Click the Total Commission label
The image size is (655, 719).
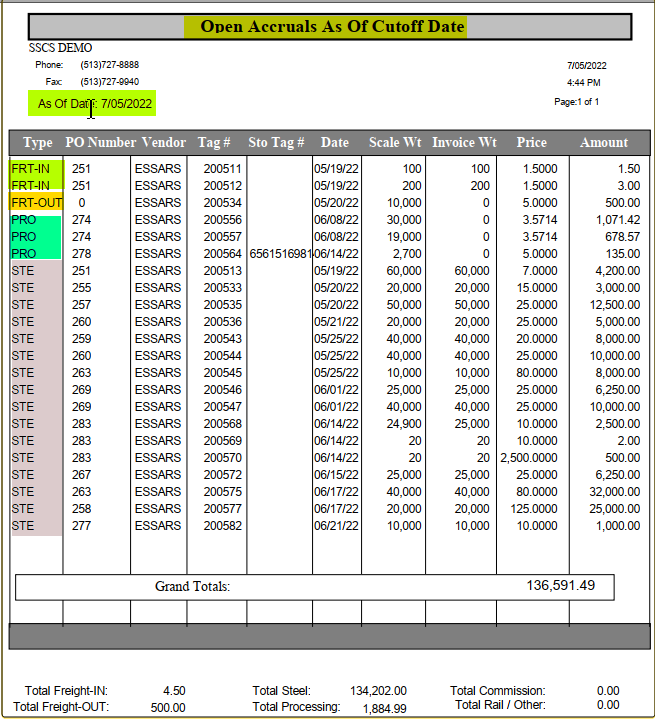point(498,691)
